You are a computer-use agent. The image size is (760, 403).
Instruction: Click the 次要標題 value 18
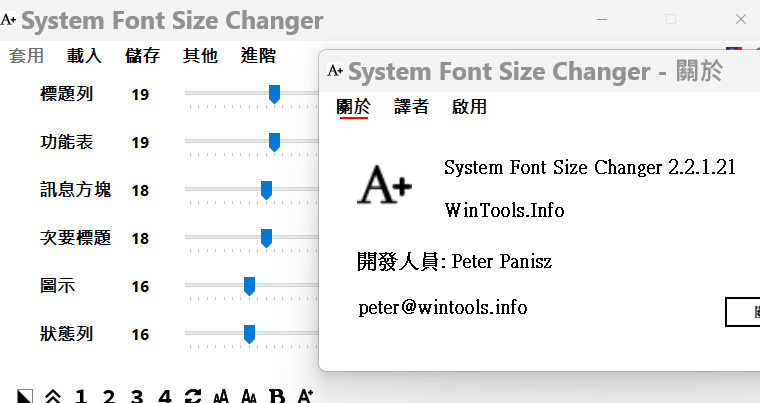pyautogui.click(x=140, y=238)
